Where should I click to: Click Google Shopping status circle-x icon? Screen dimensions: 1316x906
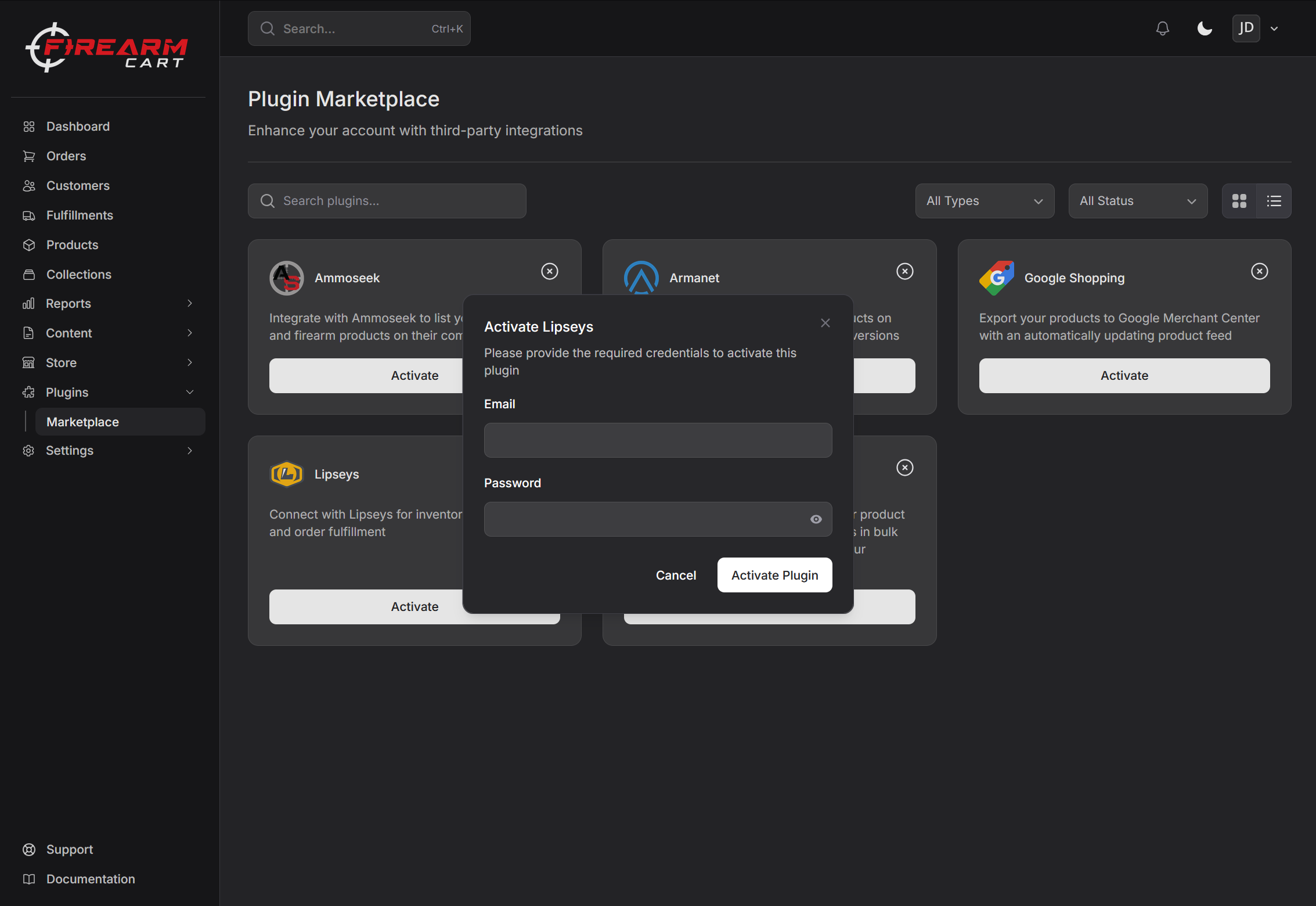pos(1260,271)
